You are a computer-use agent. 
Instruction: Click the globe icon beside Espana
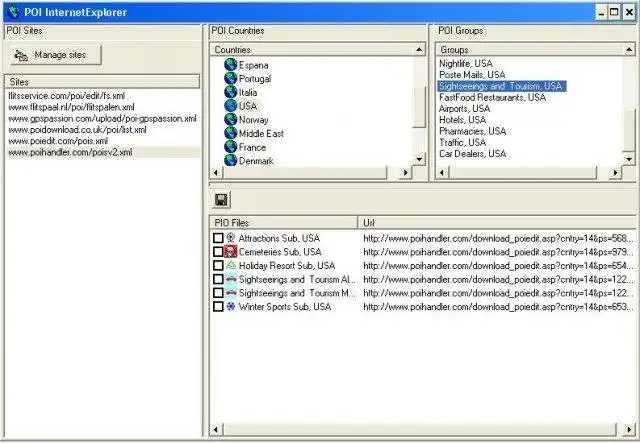click(231, 65)
